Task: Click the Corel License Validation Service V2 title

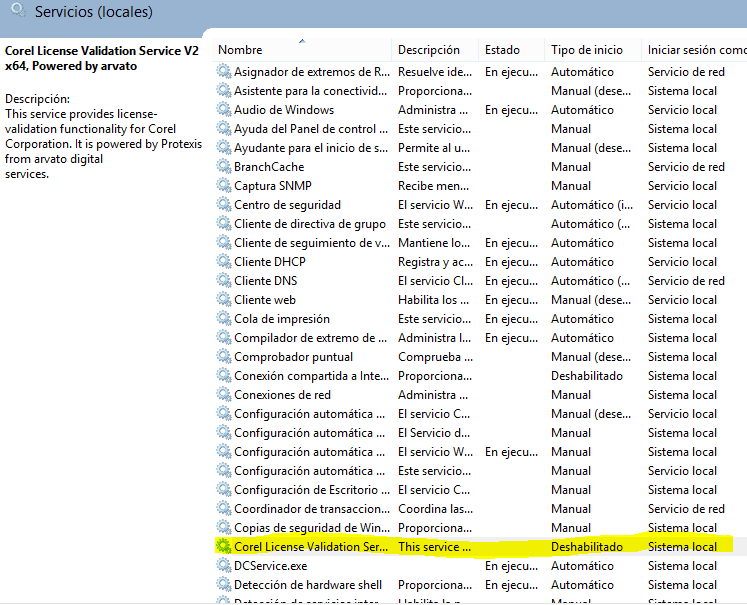Action: point(101,58)
